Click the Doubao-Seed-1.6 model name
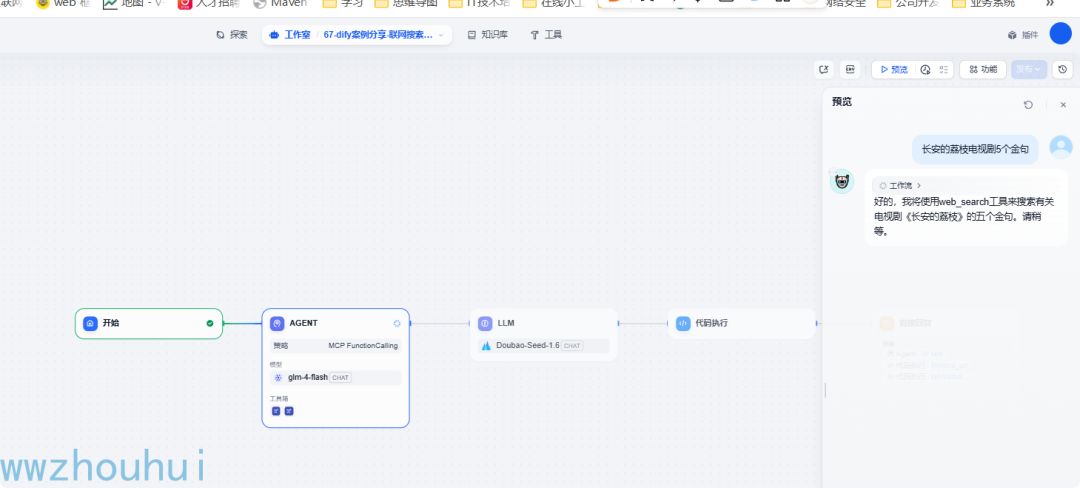Viewport: 1080px width, 488px height. pos(528,346)
